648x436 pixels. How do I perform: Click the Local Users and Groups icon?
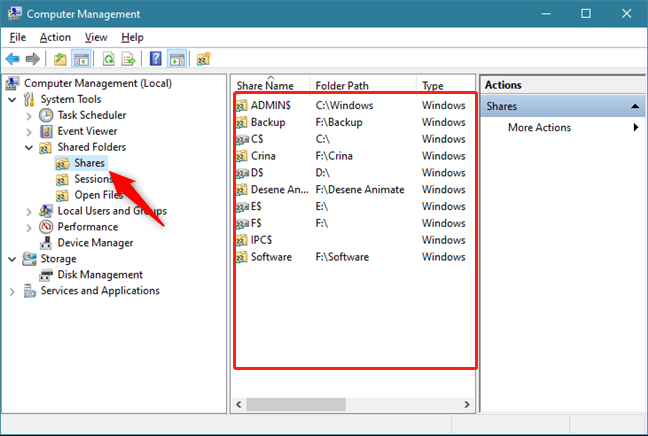46,211
